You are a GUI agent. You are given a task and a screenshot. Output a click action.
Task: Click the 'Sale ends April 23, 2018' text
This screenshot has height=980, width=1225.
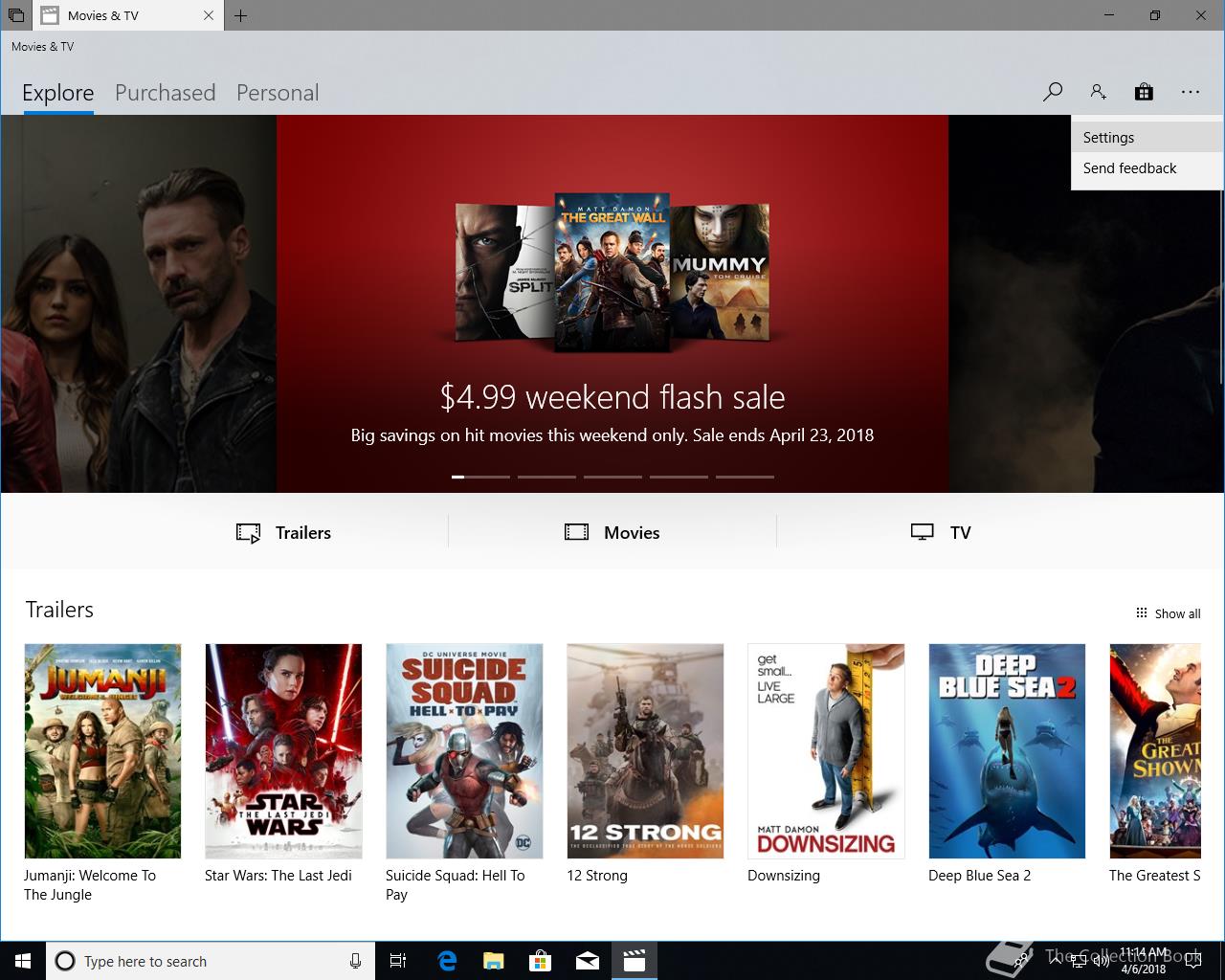[783, 435]
